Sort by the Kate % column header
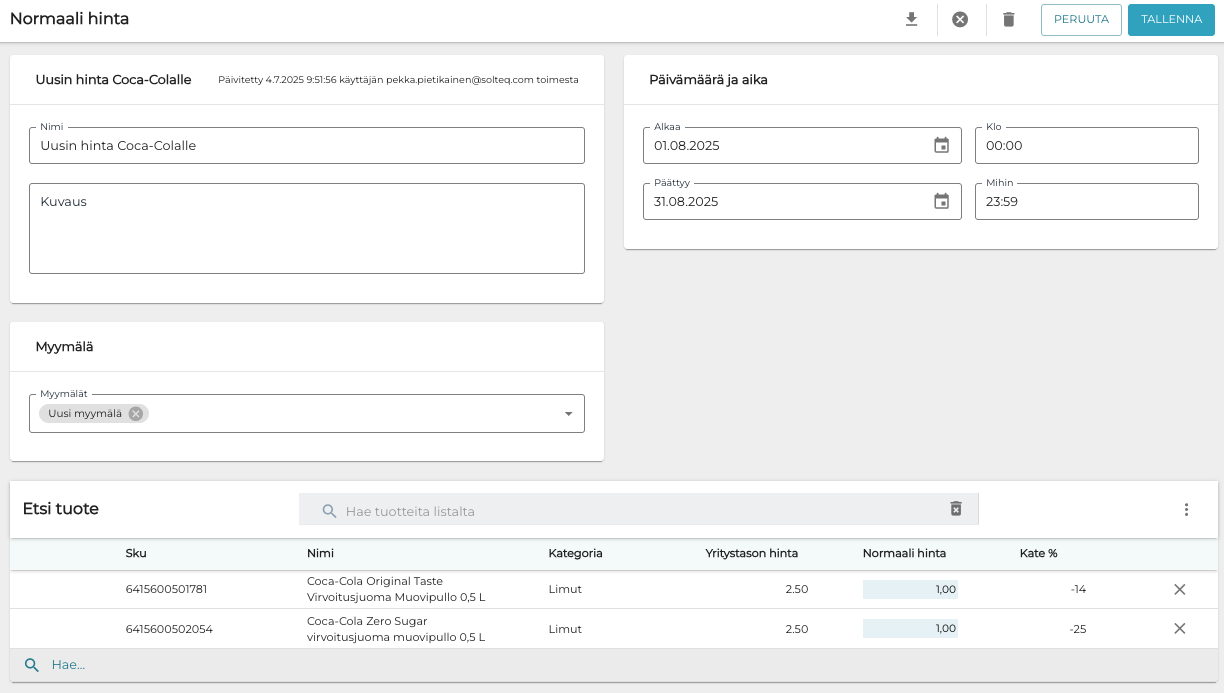Image resolution: width=1224 pixels, height=693 pixels. 1038,553
